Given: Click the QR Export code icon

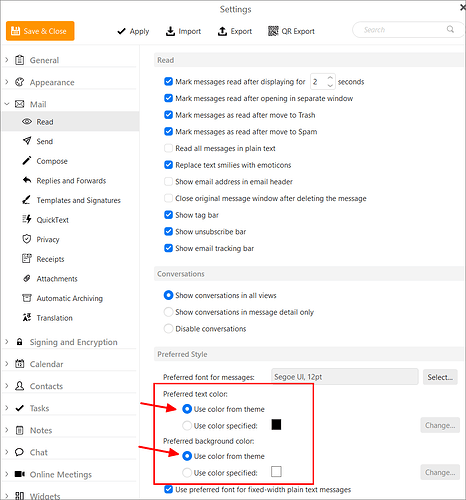Looking at the screenshot, I should point(273,31).
